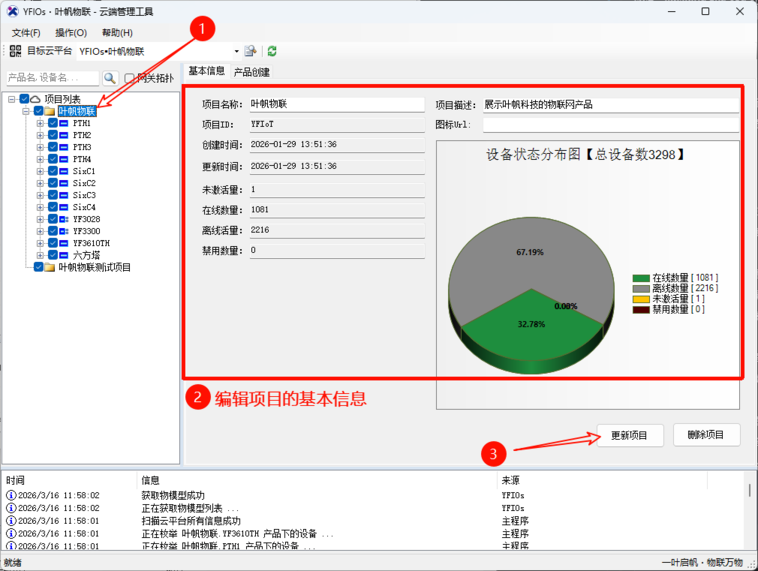
Task: Click the 信息 column header in log
Action: click(x=317, y=480)
